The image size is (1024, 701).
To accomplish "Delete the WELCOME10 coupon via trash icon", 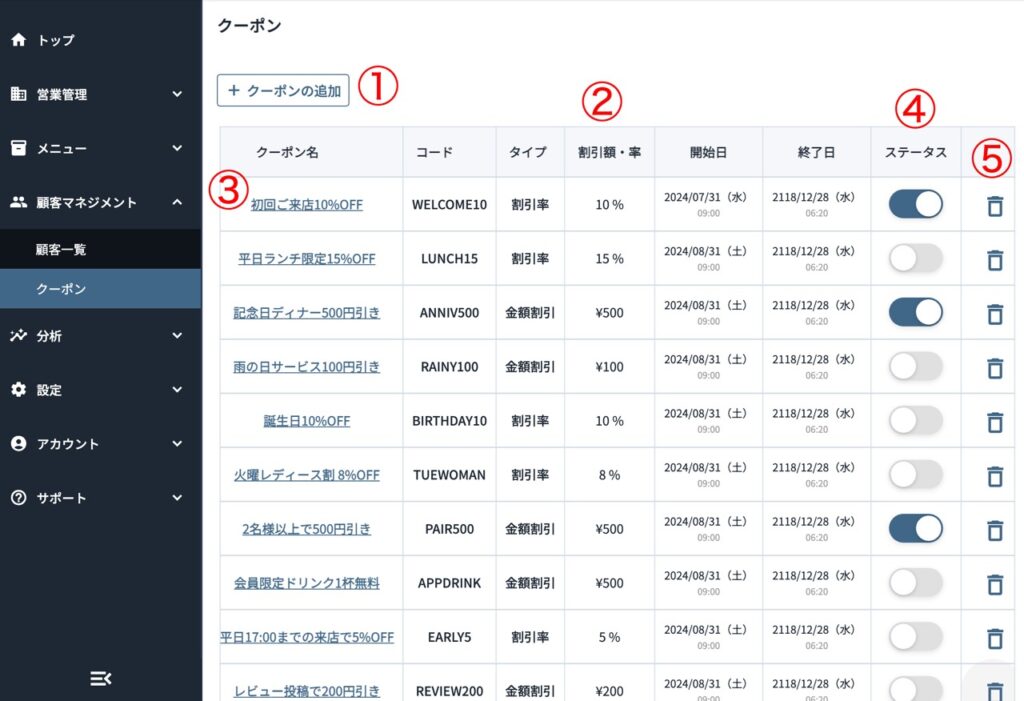I will pyautogui.click(x=994, y=206).
